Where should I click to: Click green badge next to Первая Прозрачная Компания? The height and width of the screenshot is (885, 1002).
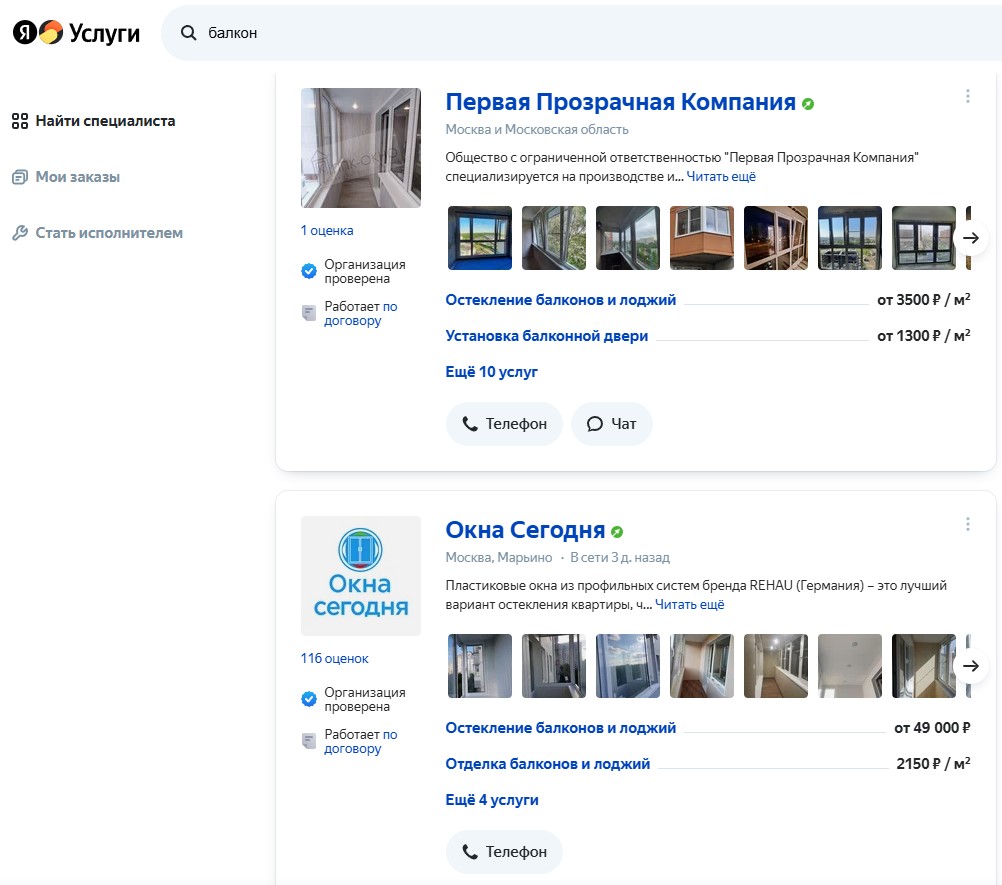[808, 104]
